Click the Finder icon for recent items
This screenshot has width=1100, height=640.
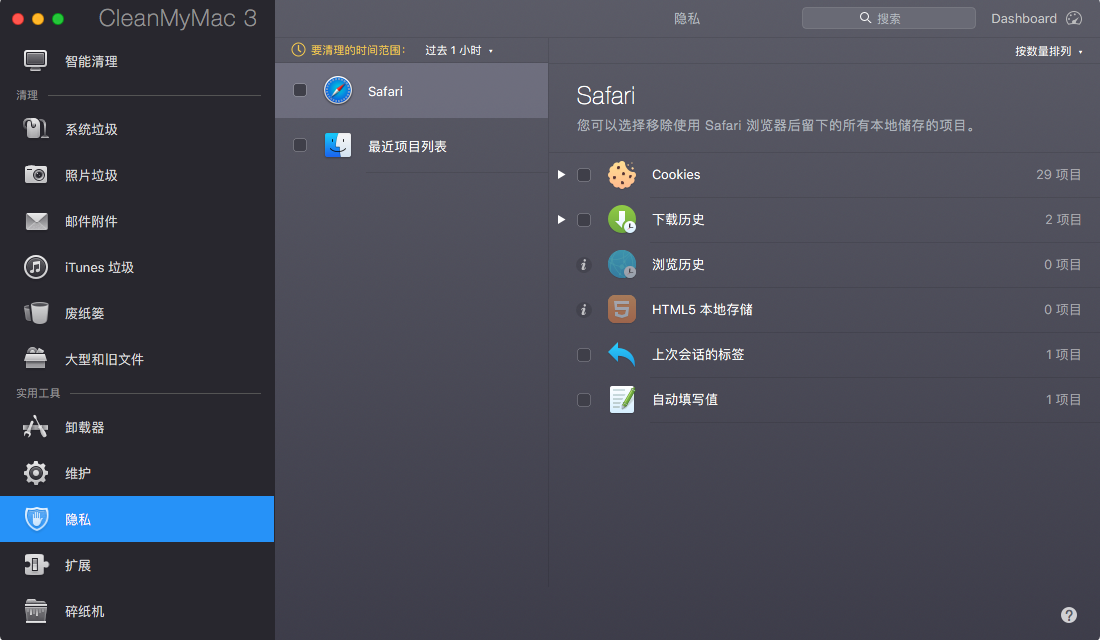coord(338,145)
